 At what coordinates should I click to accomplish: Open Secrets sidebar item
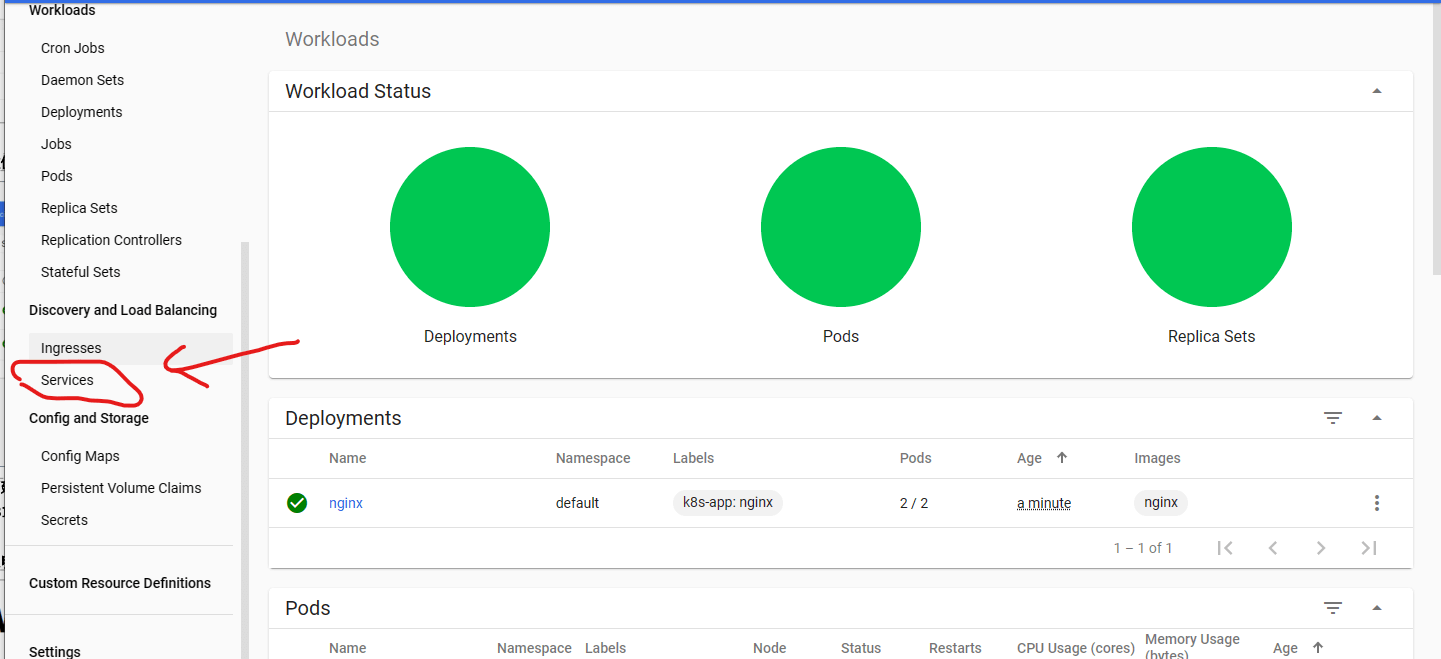[x=64, y=520]
